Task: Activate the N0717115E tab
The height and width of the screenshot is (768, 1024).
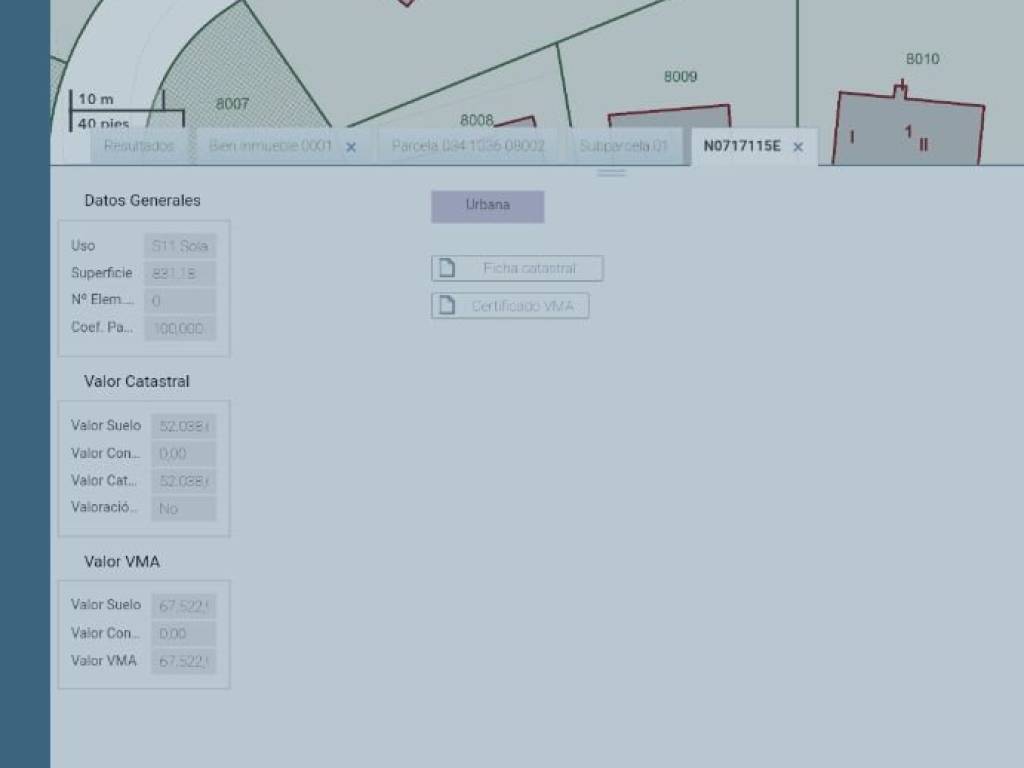Action: [x=742, y=146]
